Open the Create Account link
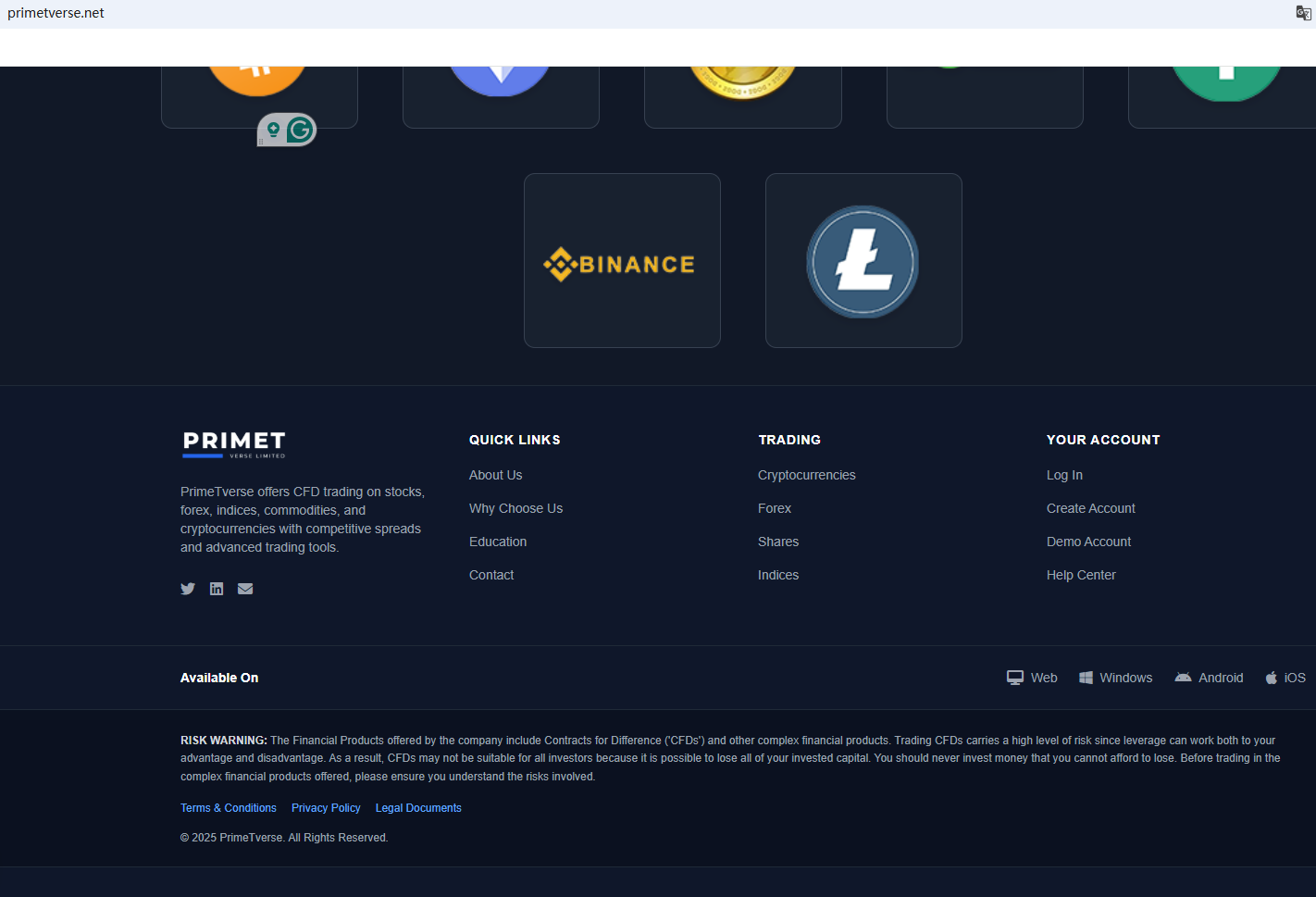This screenshot has width=1316, height=897. click(x=1090, y=508)
